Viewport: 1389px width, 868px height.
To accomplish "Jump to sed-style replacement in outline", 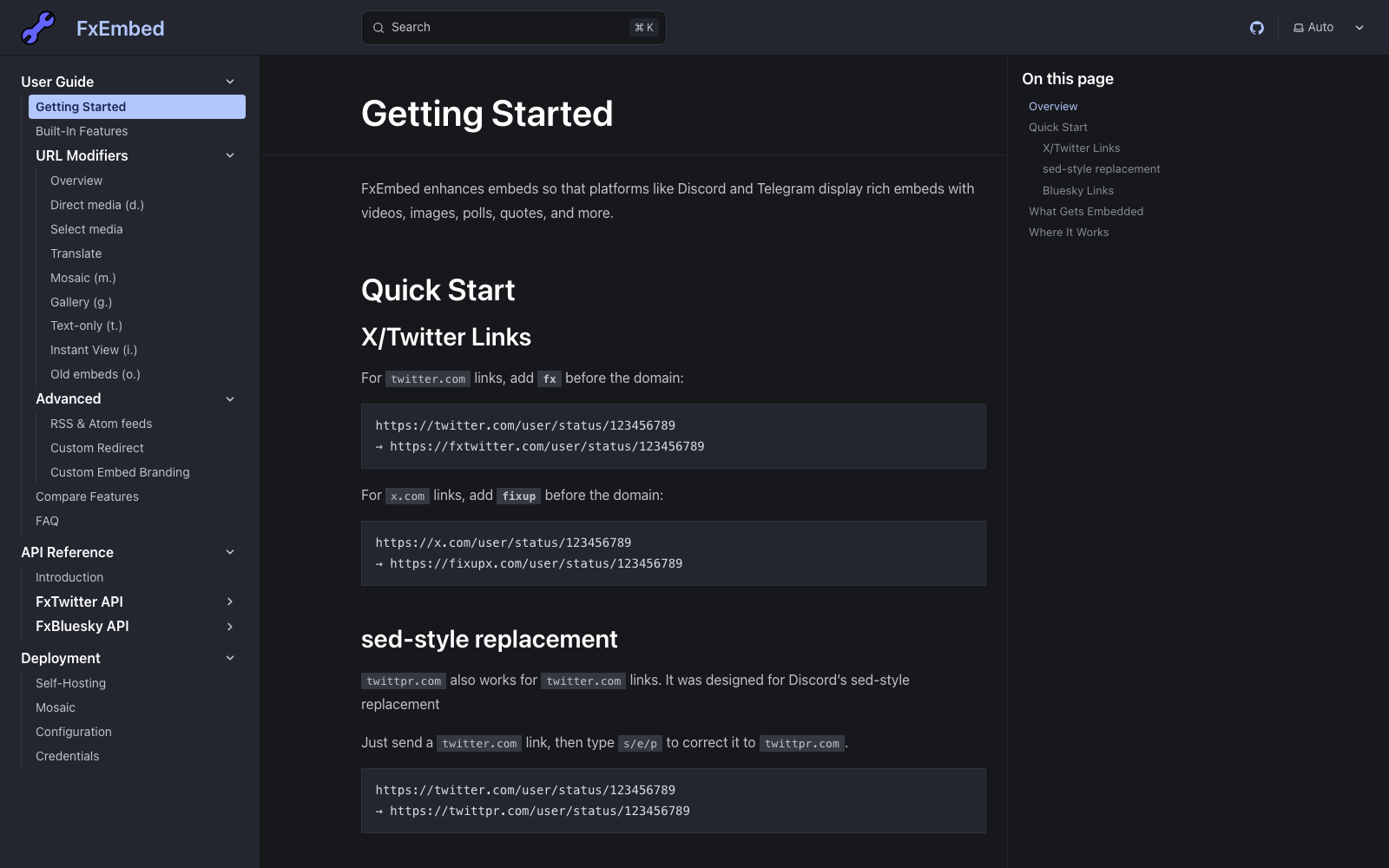I will (x=1102, y=168).
